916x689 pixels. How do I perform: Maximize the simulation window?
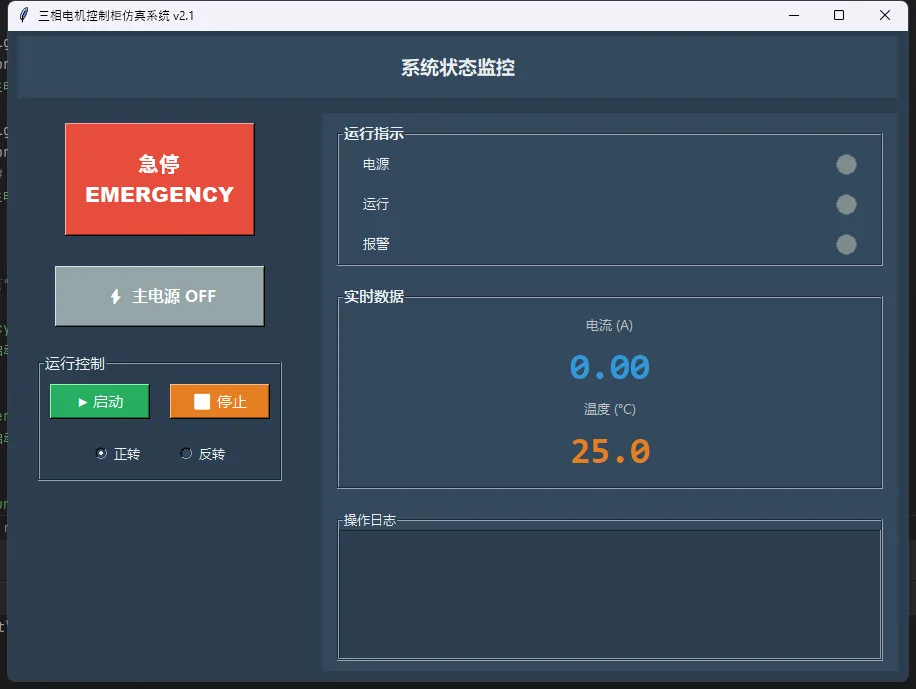(839, 15)
